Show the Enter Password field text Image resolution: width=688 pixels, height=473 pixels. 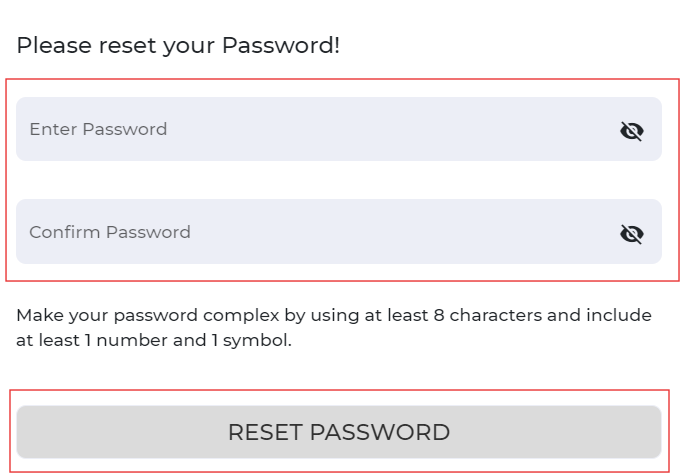click(x=631, y=131)
